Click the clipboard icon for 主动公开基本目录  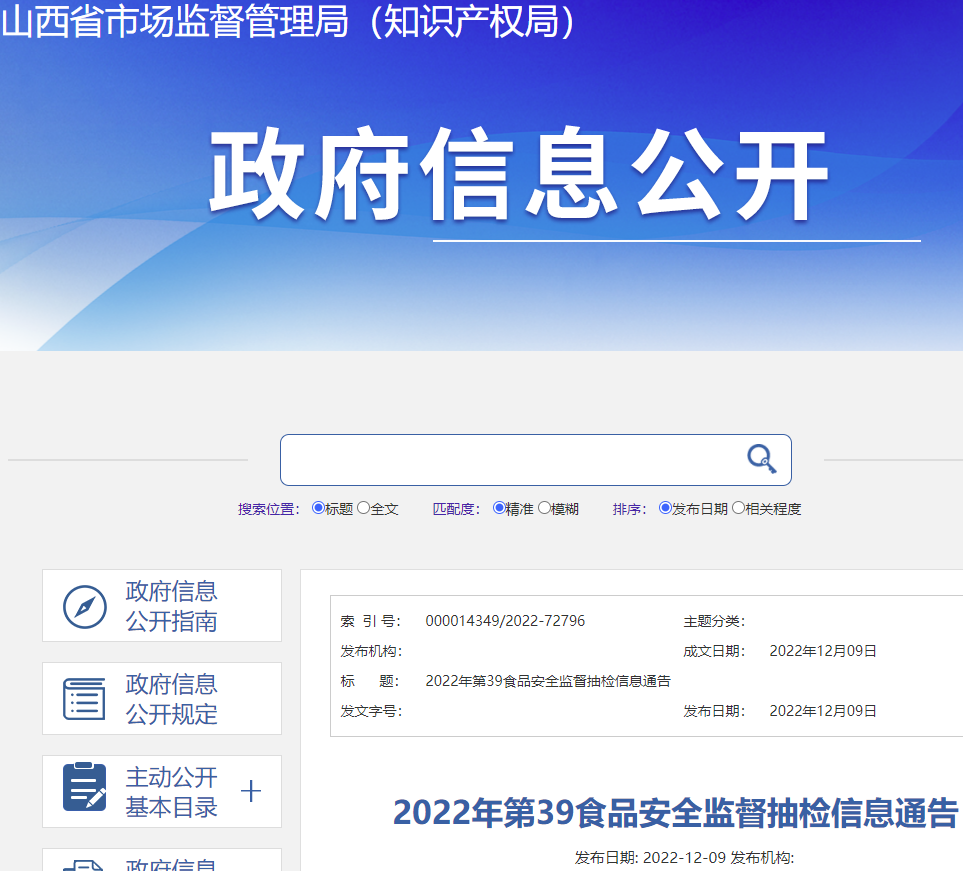click(x=85, y=787)
